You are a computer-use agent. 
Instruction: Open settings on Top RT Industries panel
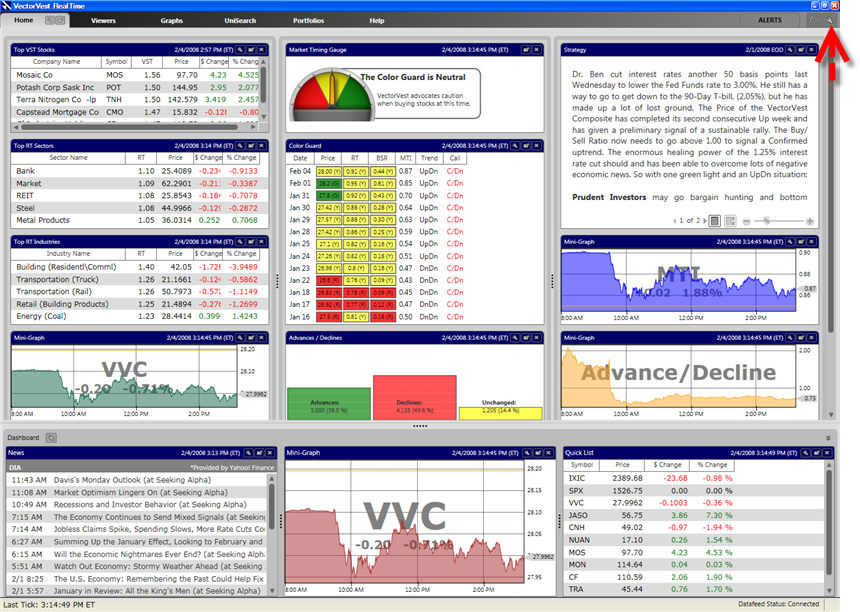[240, 241]
